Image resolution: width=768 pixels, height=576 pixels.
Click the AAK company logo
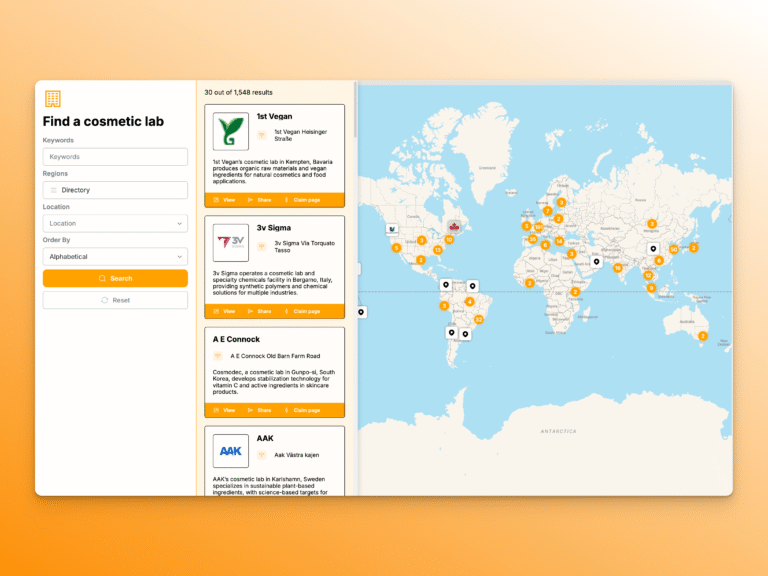point(231,451)
